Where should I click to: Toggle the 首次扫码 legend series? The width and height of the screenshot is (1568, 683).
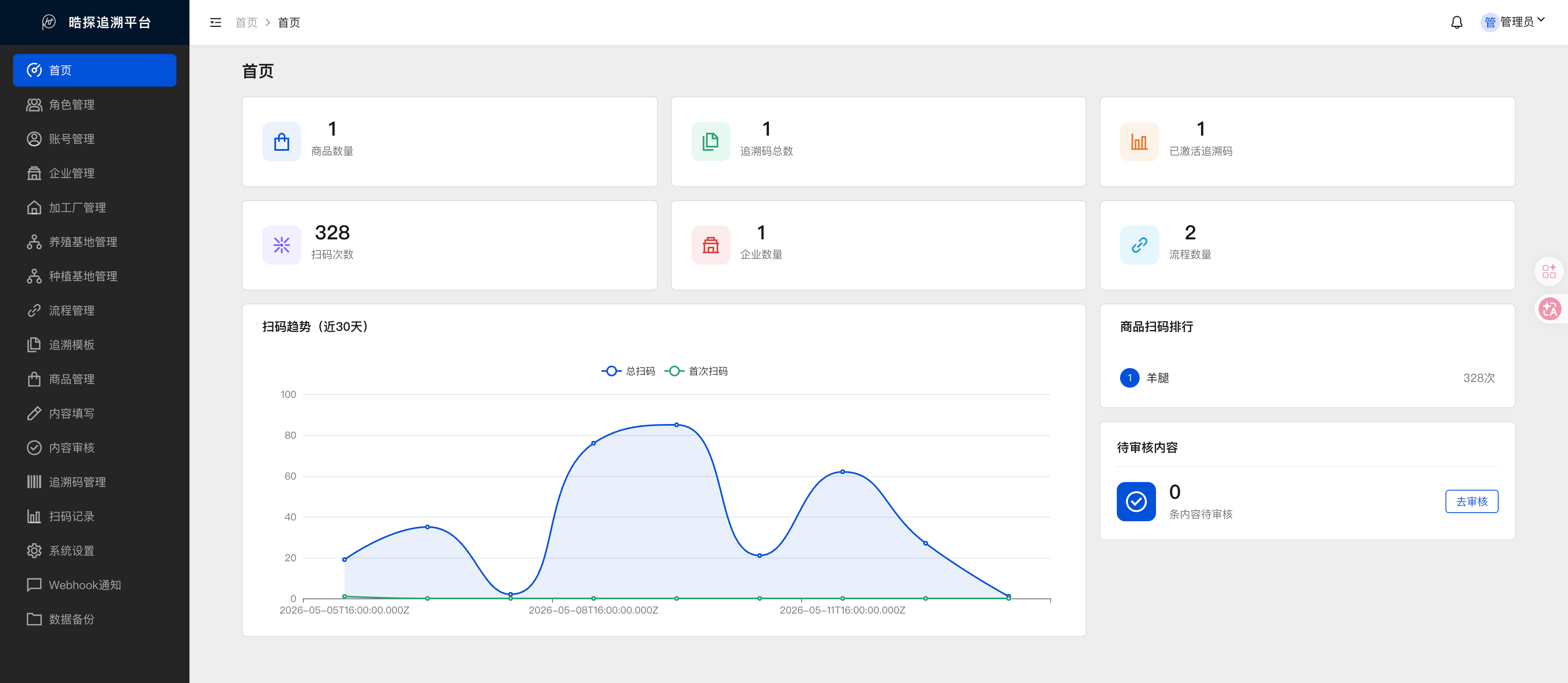[696, 371]
